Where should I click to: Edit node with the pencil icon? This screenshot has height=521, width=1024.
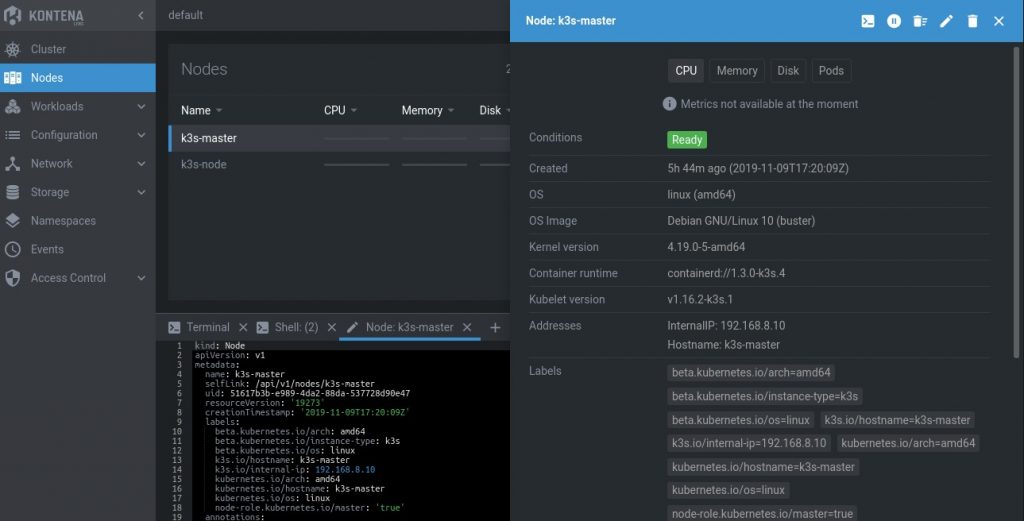tap(946, 21)
